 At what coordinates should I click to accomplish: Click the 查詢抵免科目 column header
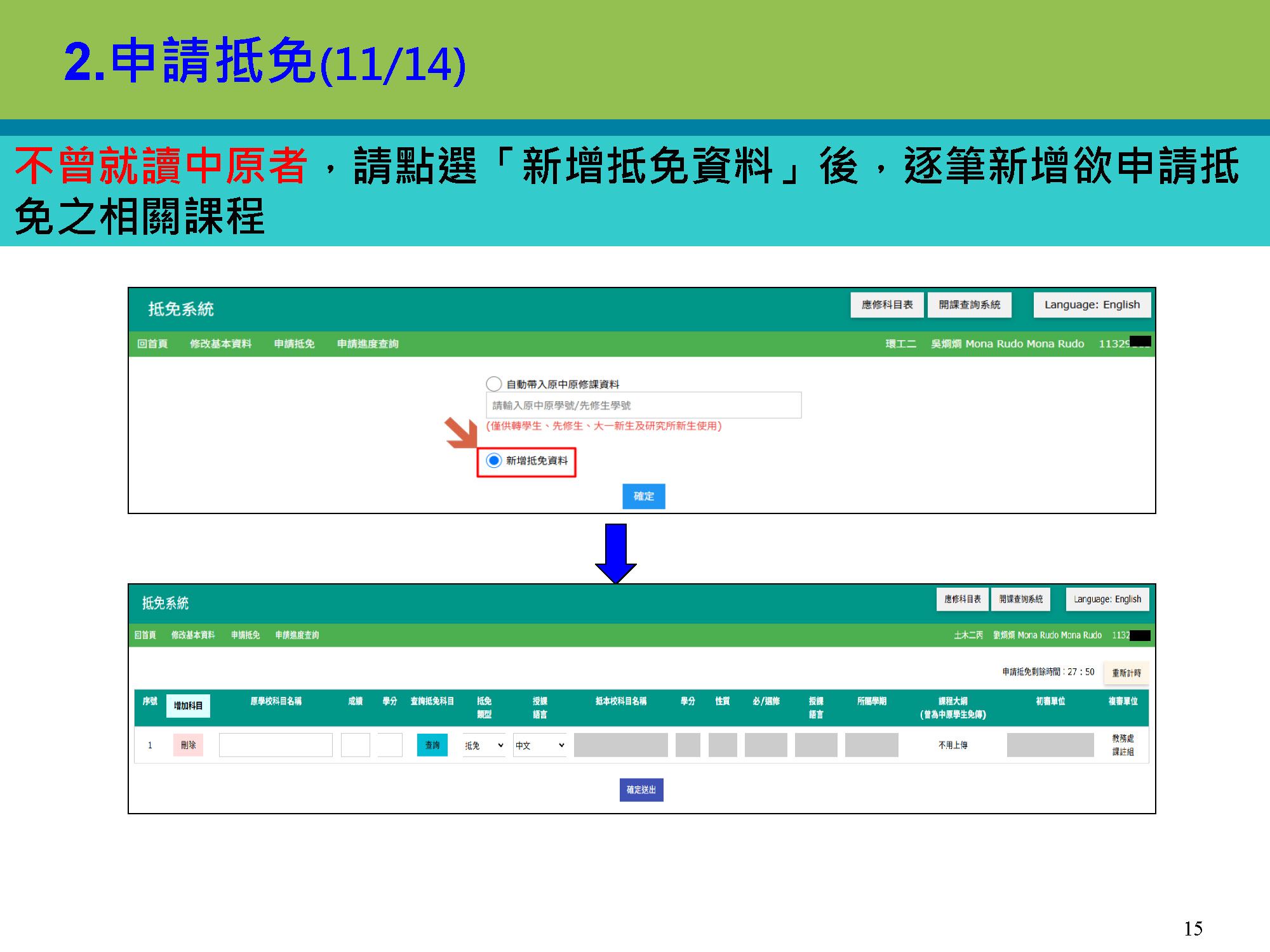coord(432,701)
